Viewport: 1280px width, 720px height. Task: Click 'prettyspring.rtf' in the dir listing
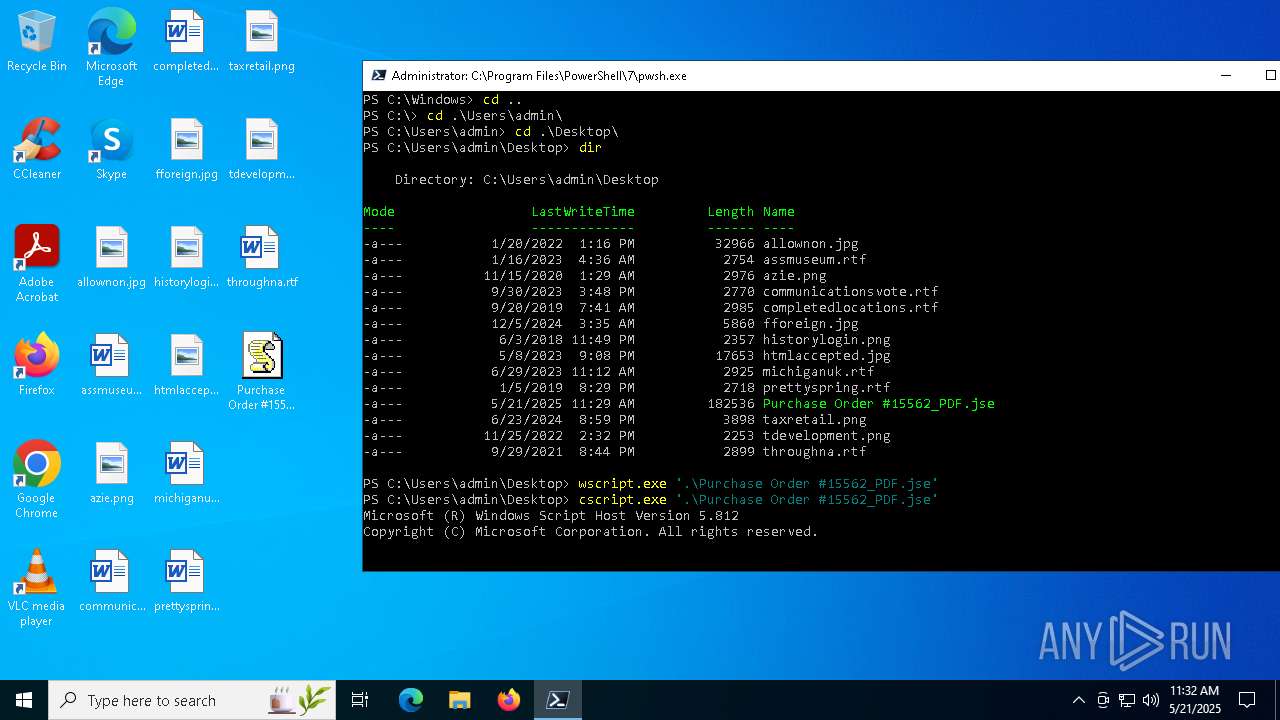click(x=826, y=388)
